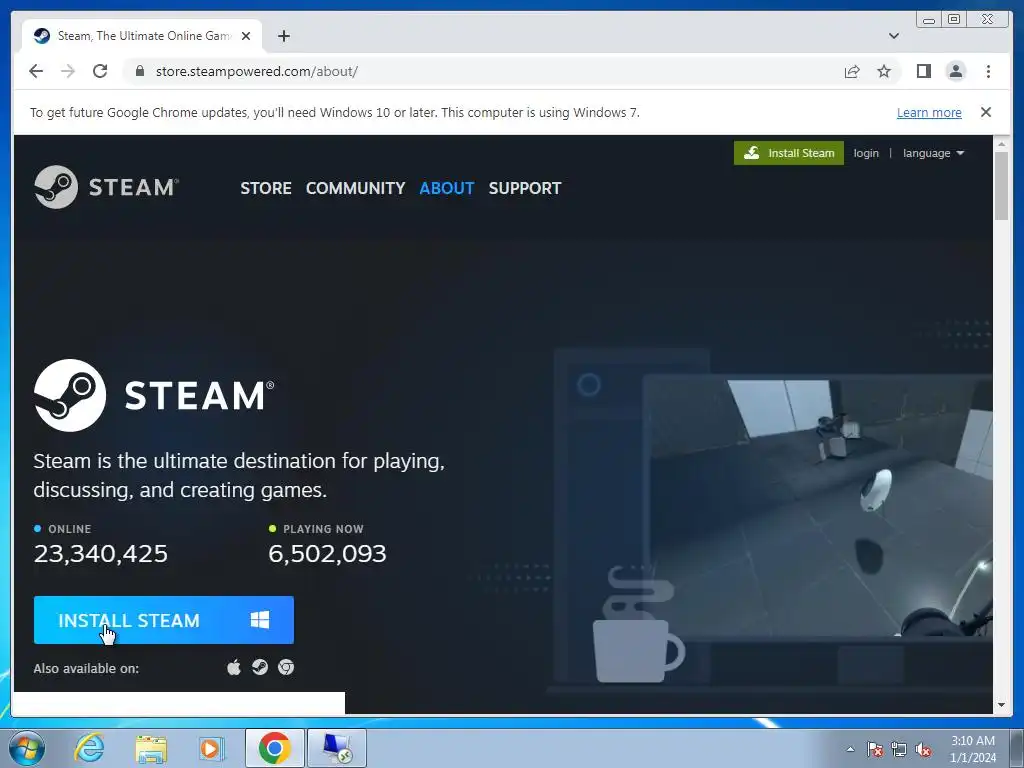Screen dimensions: 1024x768
Task: Click the page vertical scrollbar thumb
Action: click(1001, 185)
